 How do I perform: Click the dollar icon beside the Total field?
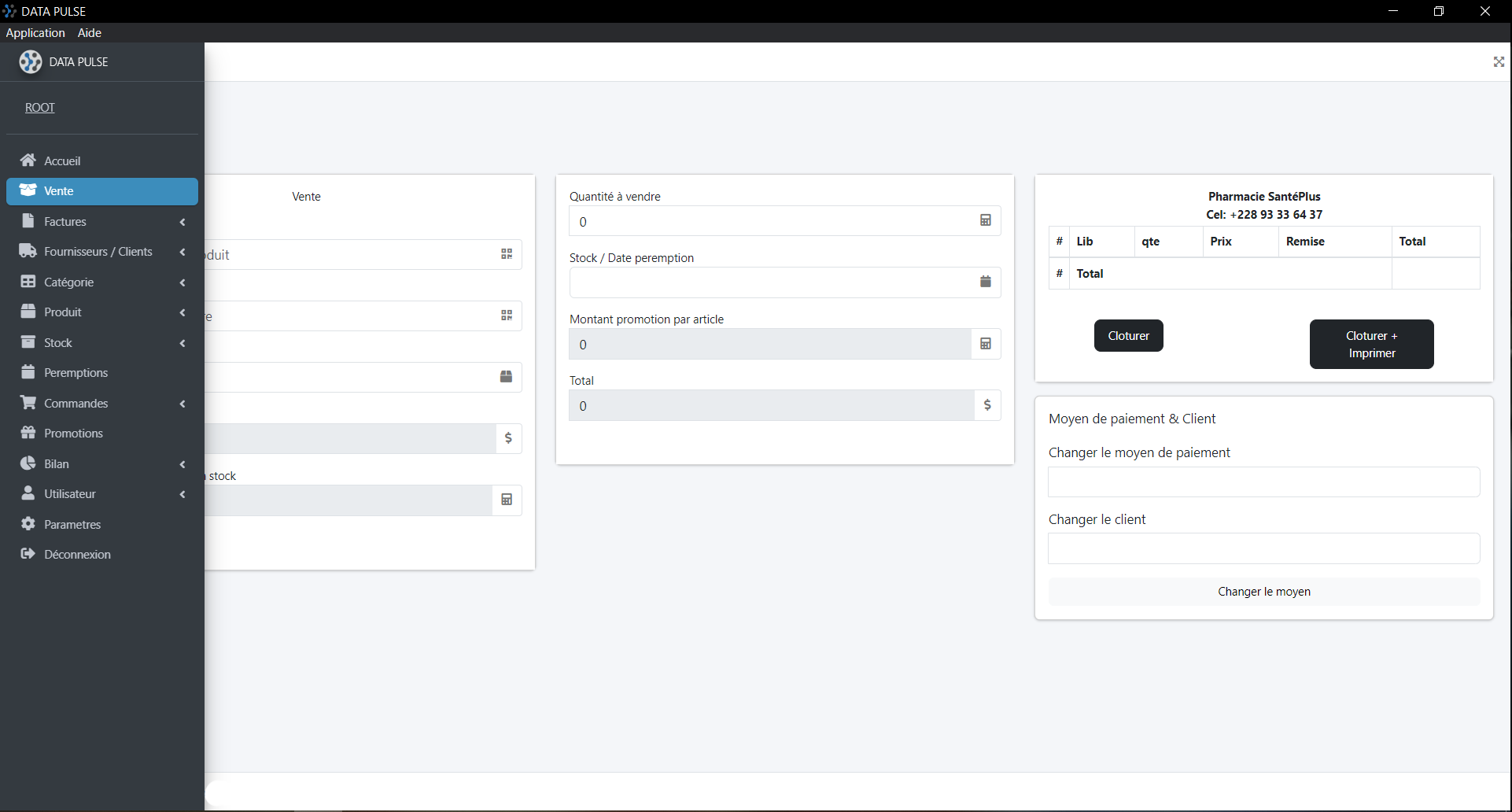coord(987,405)
